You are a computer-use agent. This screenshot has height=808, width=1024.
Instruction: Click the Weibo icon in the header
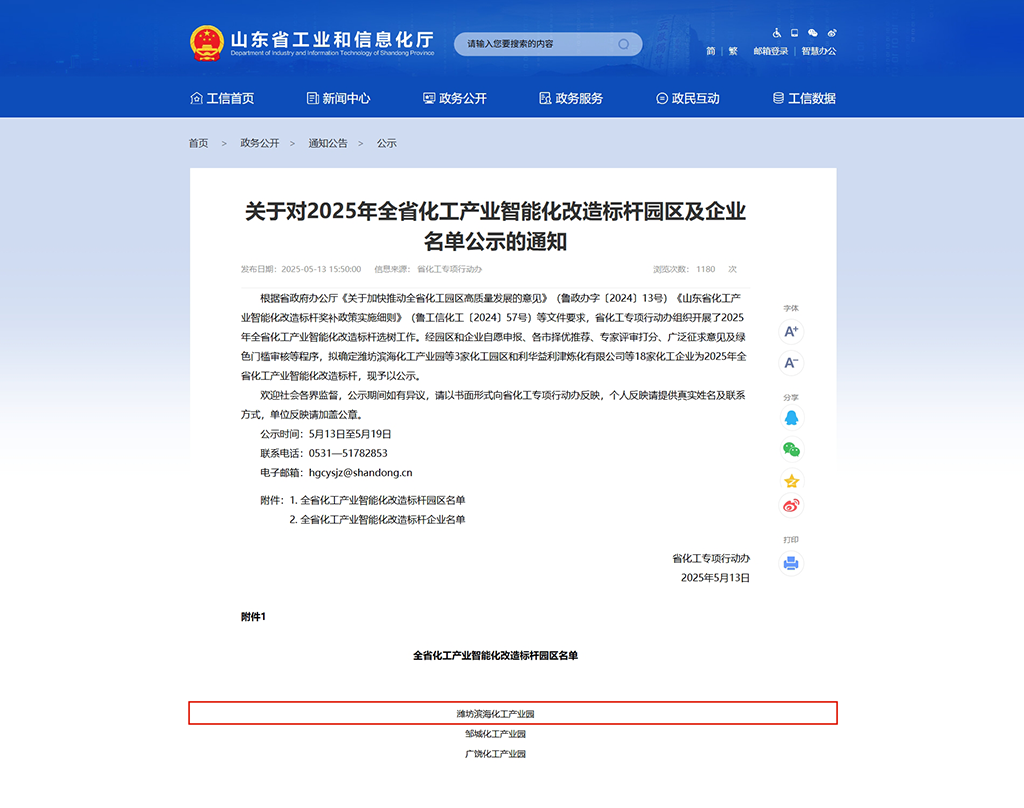pyautogui.click(x=831, y=33)
